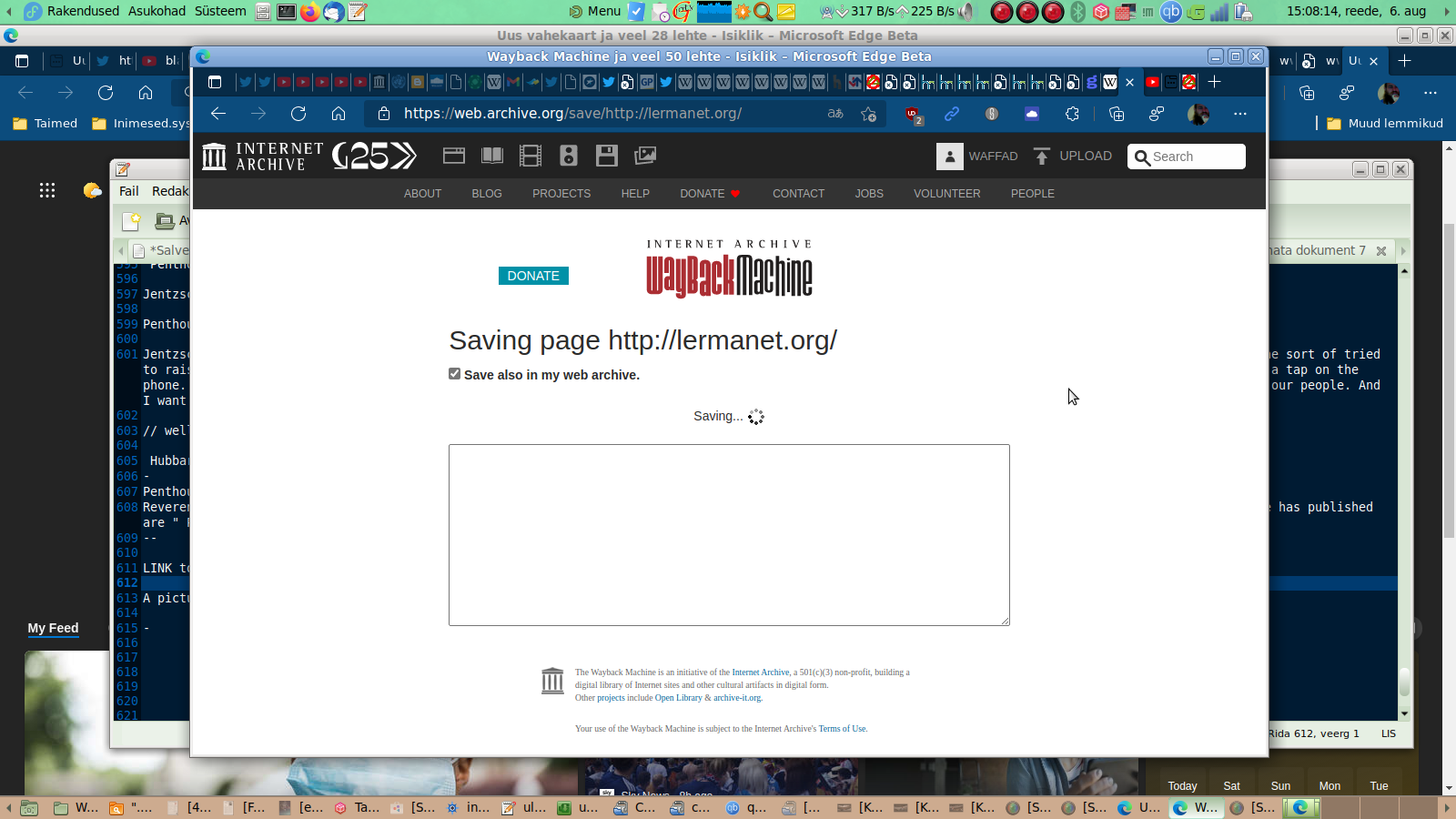The image size is (1456, 819).
Task: Click the teal DONATE button
Action: (533, 276)
